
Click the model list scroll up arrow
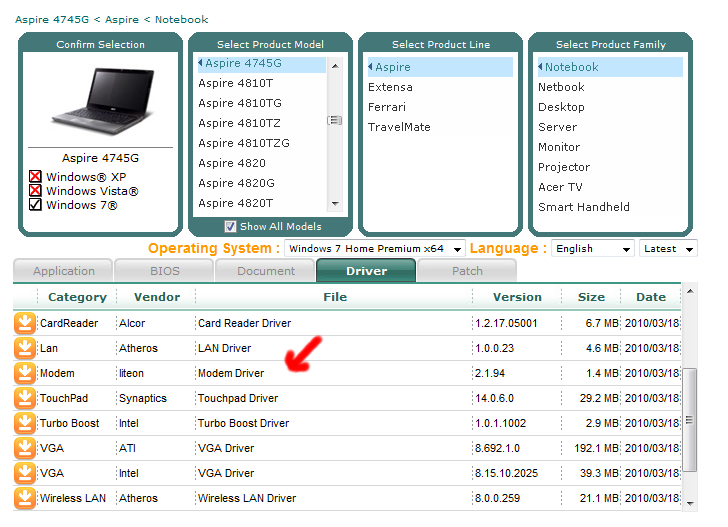pyautogui.click(x=335, y=66)
